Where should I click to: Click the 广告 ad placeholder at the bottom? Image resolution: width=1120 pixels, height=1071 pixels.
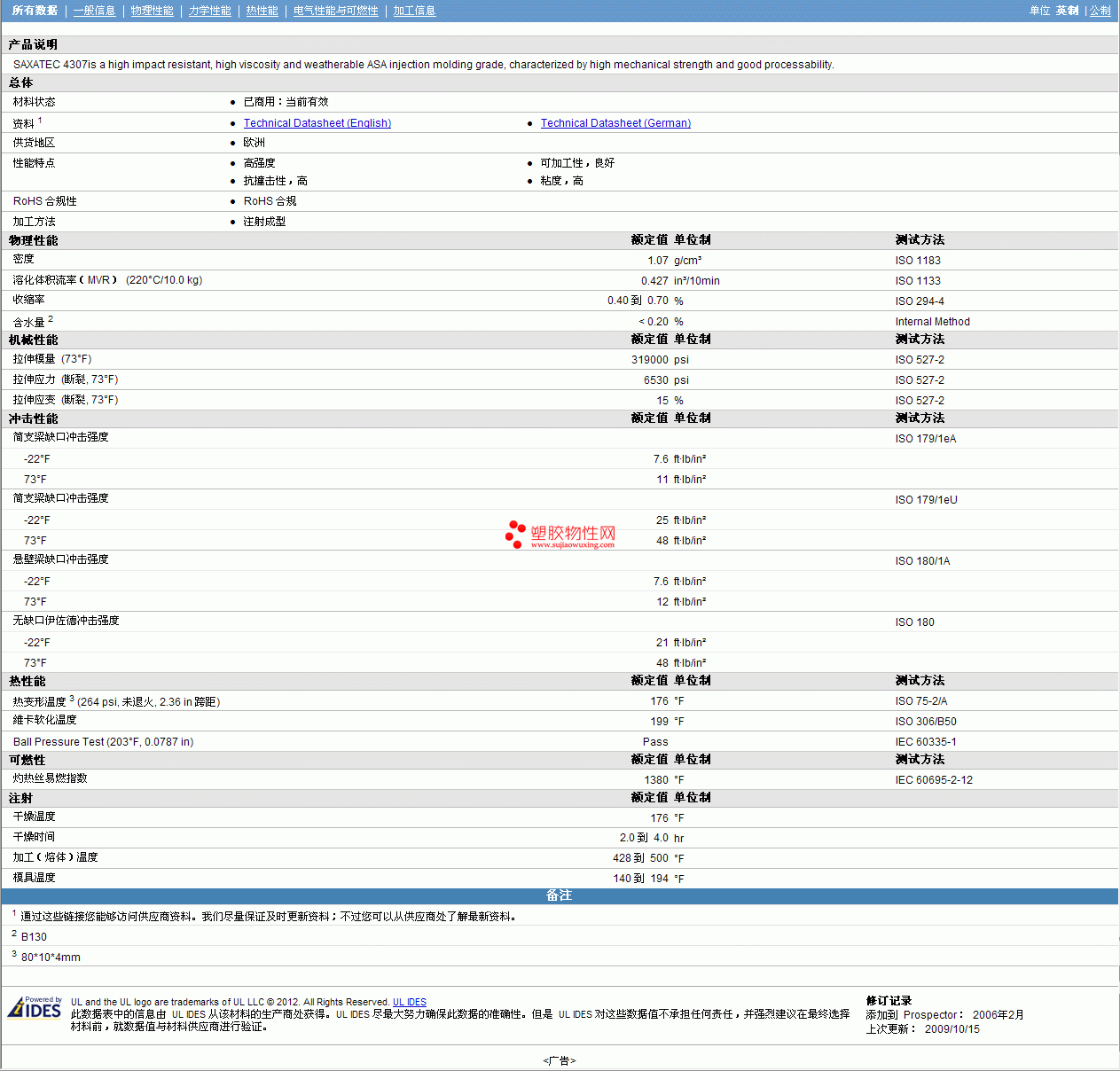point(559,1060)
